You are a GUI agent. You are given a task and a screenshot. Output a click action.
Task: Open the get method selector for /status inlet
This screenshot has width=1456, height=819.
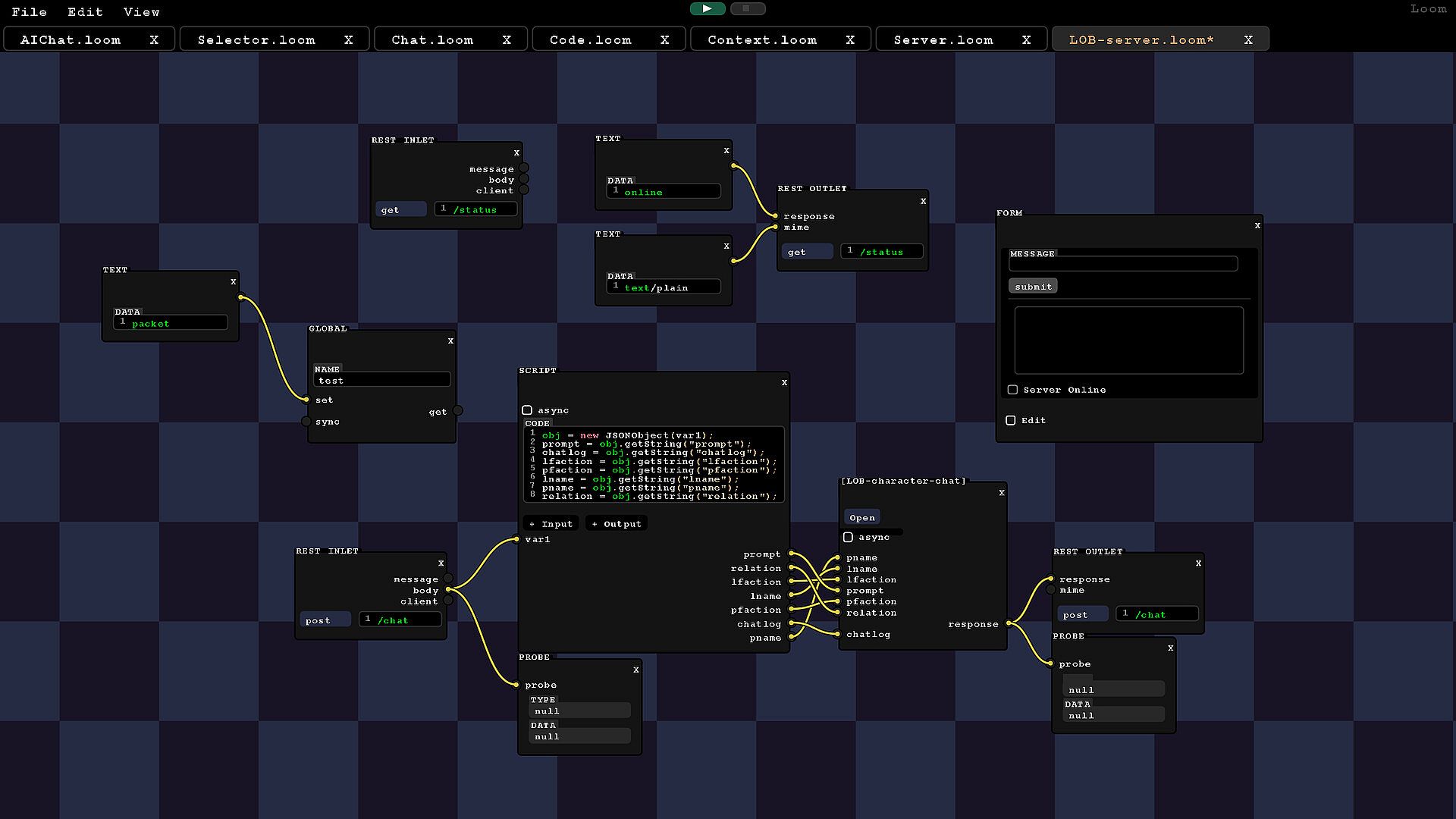tap(400, 210)
